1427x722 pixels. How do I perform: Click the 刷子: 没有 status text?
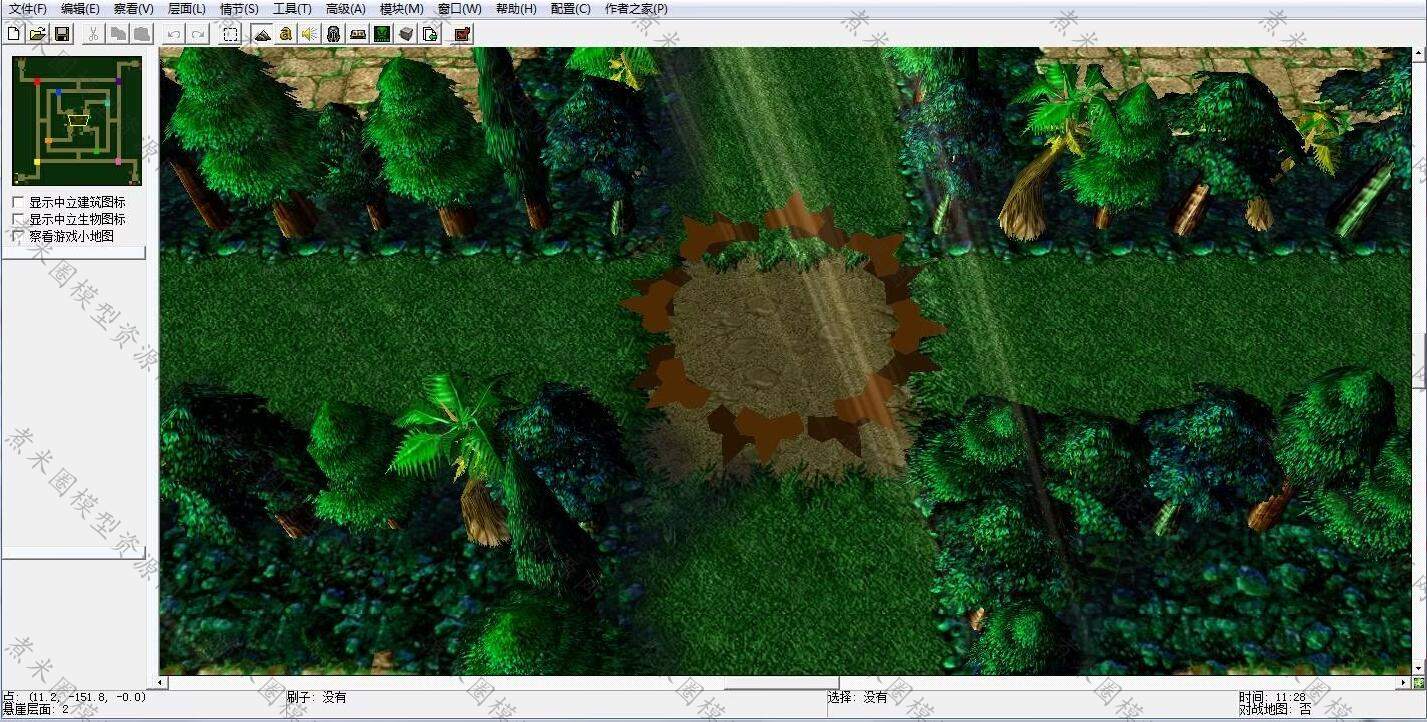316,697
